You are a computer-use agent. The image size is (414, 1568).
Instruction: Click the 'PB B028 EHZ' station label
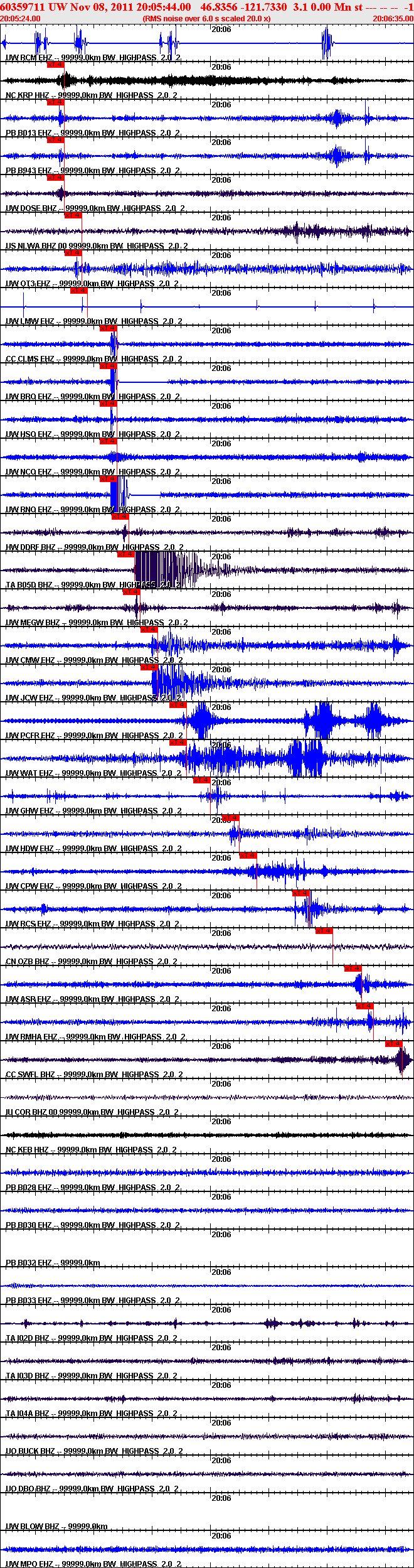point(29,1188)
